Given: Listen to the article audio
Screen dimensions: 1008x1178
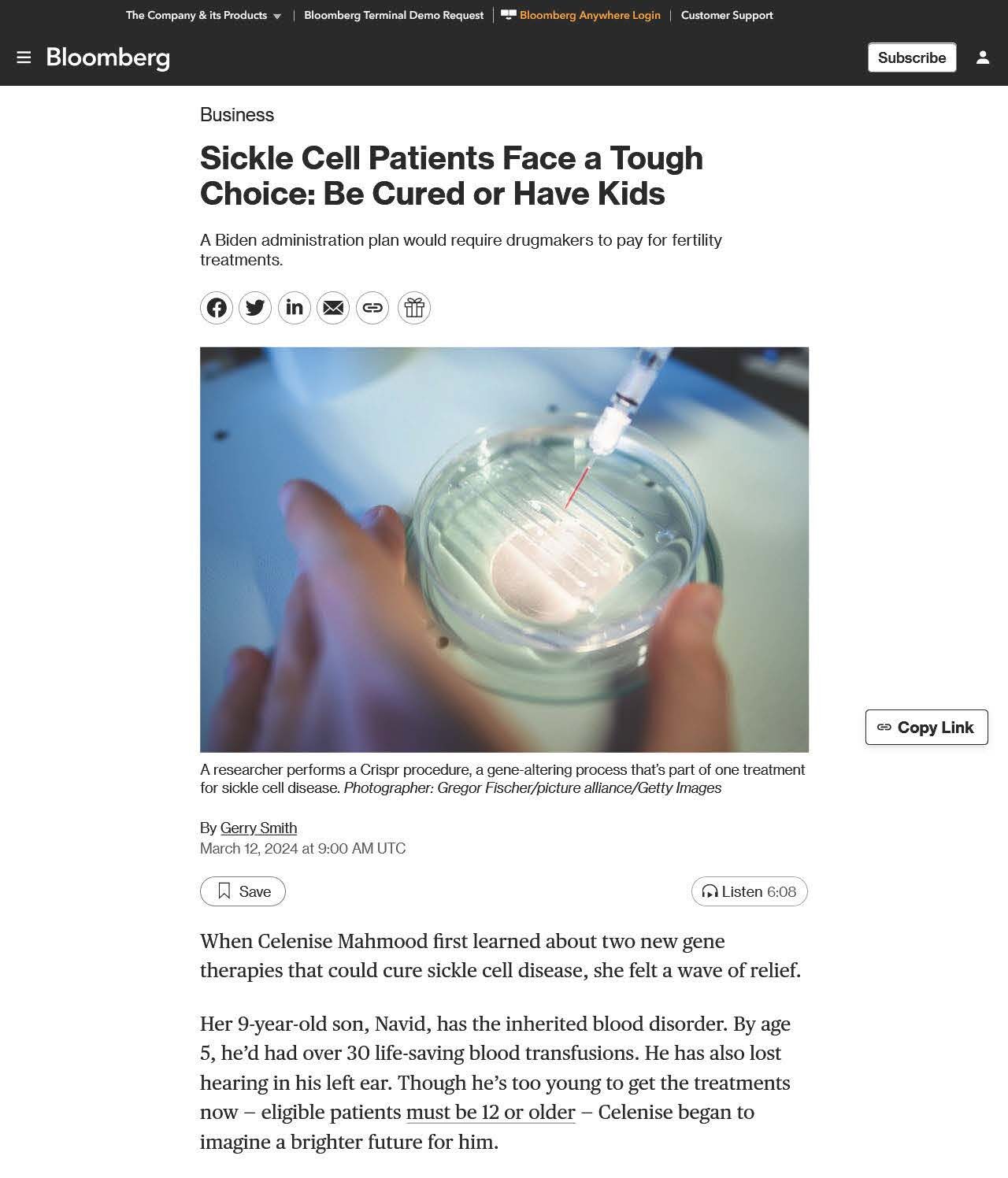Looking at the screenshot, I should click(x=750, y=891).
